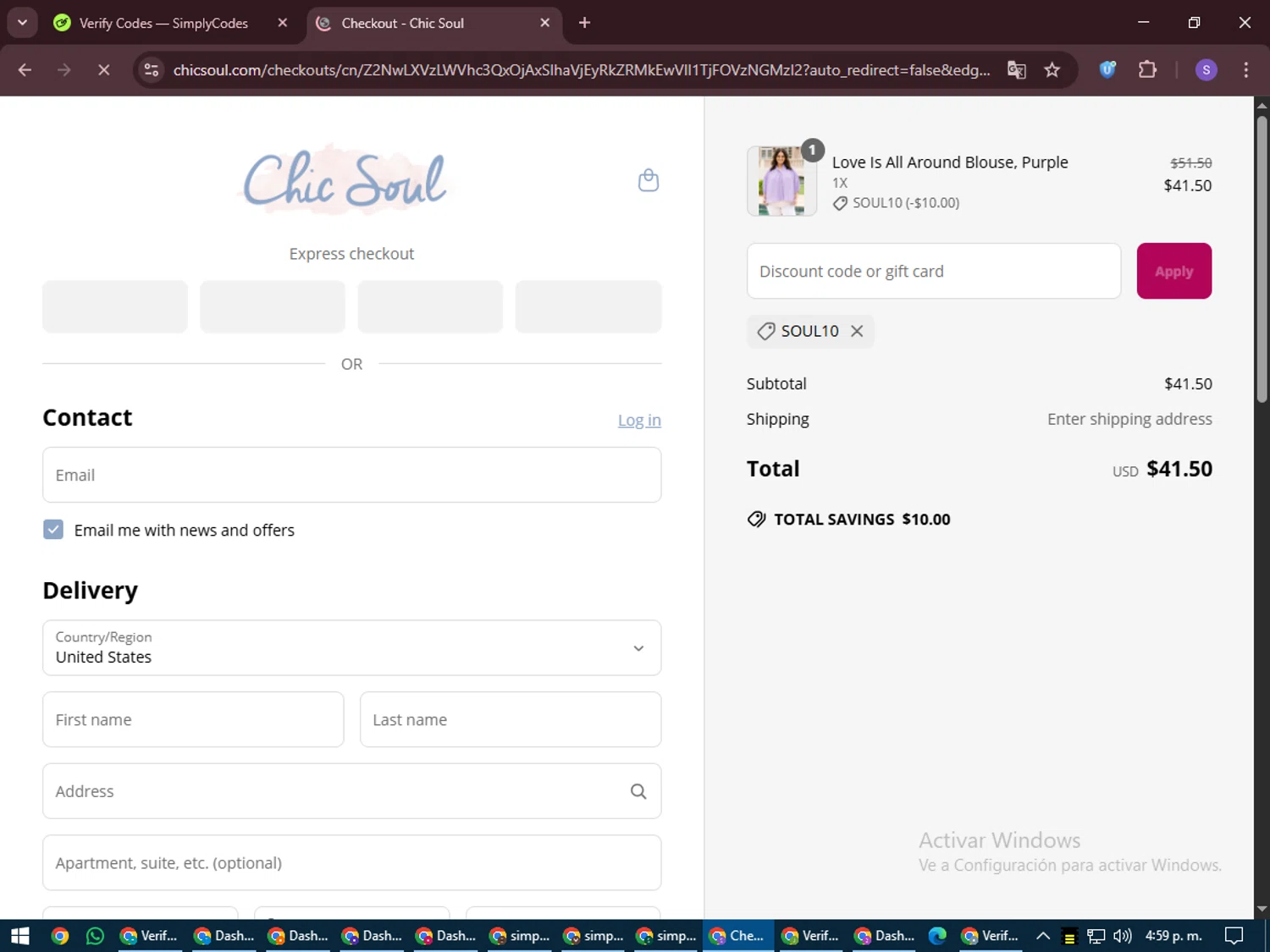The height and width of the screenshot is (952, 1270).
Task: Open the Windows notification center
Action: point(1234,936)
